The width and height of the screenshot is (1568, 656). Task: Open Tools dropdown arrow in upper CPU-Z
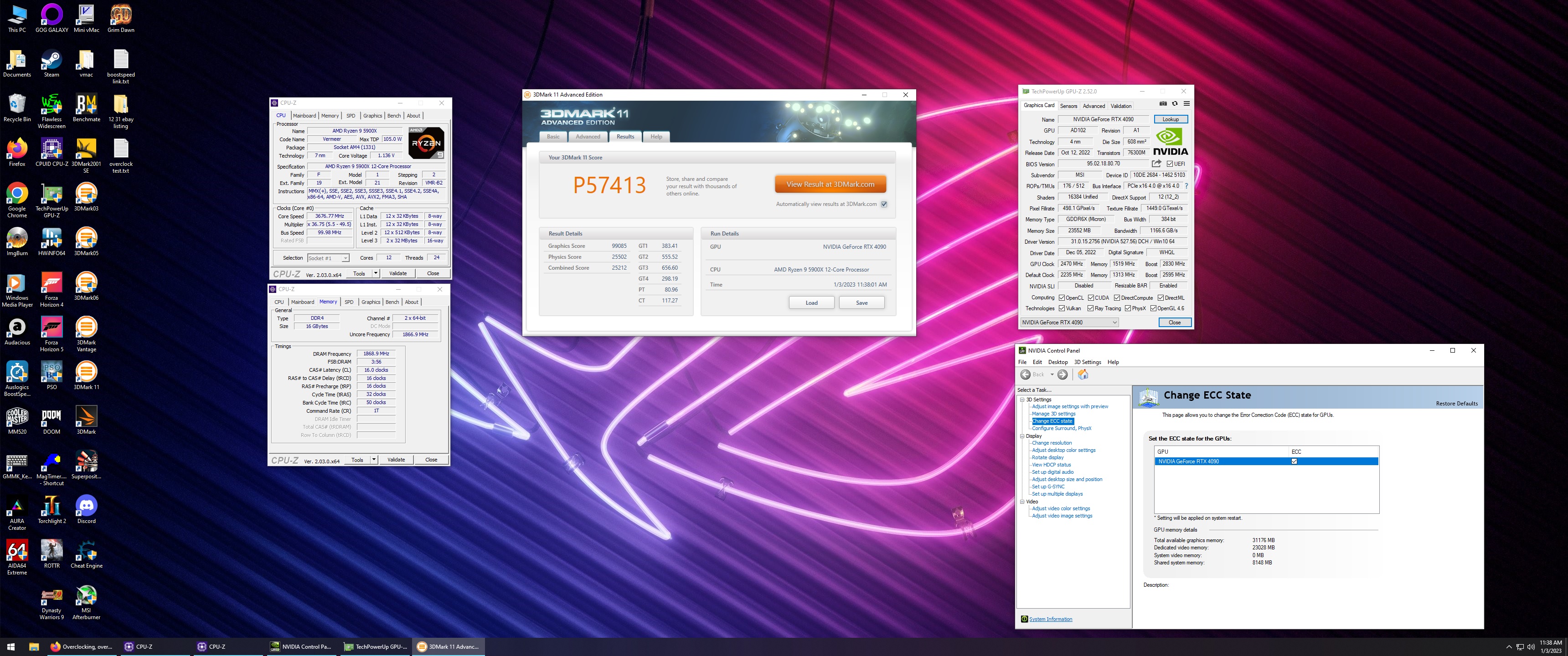tap(376, 273)
